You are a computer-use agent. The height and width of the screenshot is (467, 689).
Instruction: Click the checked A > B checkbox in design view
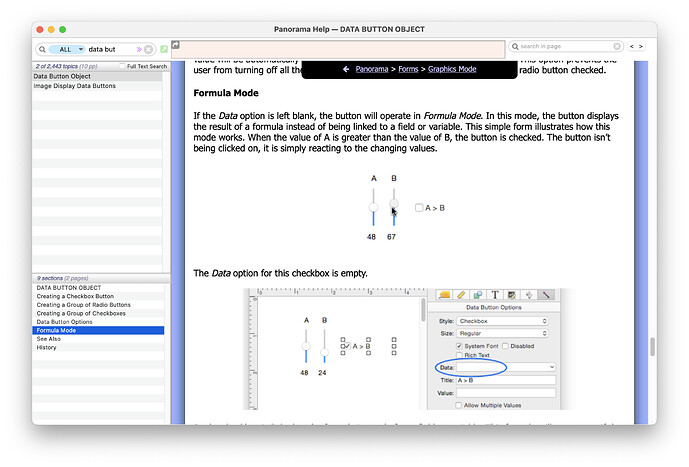pos(347,346)
